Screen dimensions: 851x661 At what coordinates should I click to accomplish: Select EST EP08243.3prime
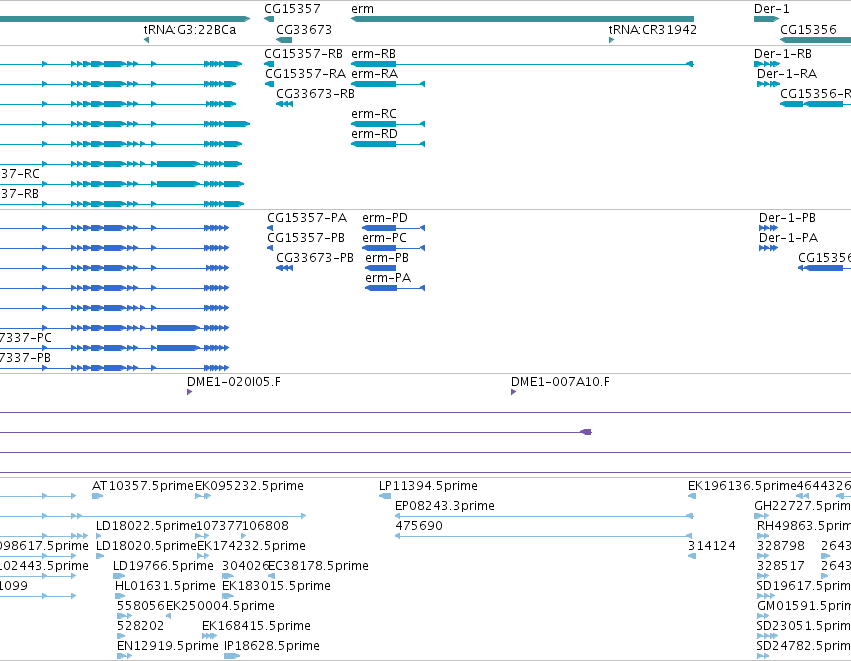(x=544, y=516)
